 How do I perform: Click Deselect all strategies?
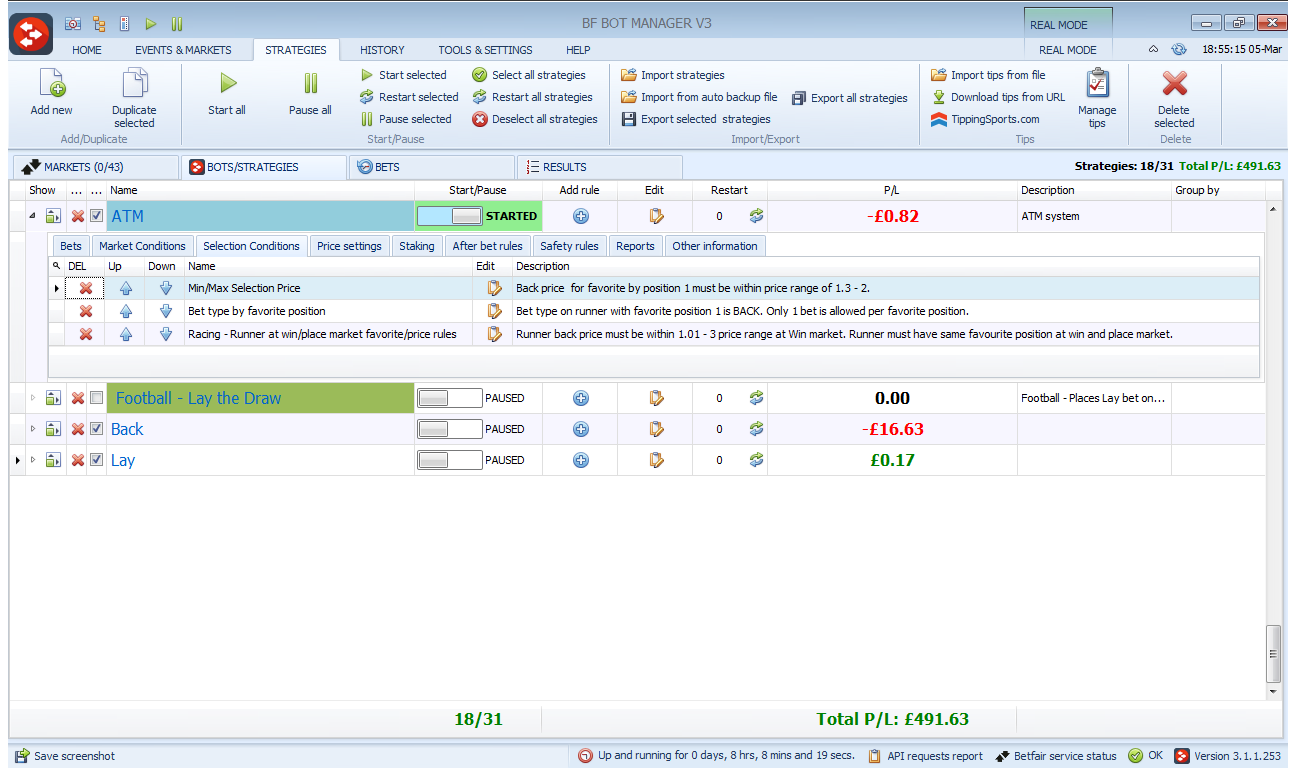[536, 119]
